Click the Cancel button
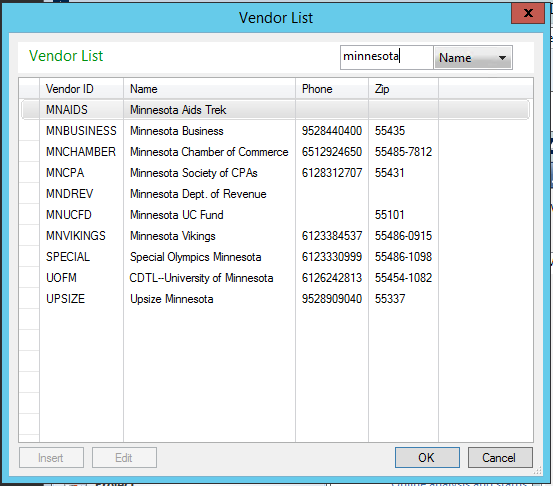This screenshot has width=553, height=486. pyautogui.click(x=500, y=457)
